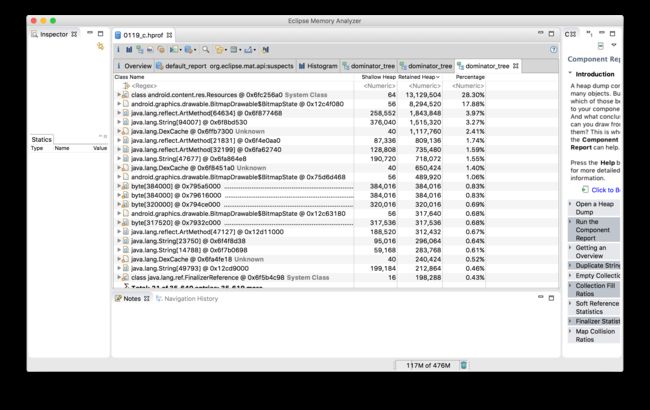Click the dominator tree toolbar icon
650x410 pixels.
pos(140,50)
